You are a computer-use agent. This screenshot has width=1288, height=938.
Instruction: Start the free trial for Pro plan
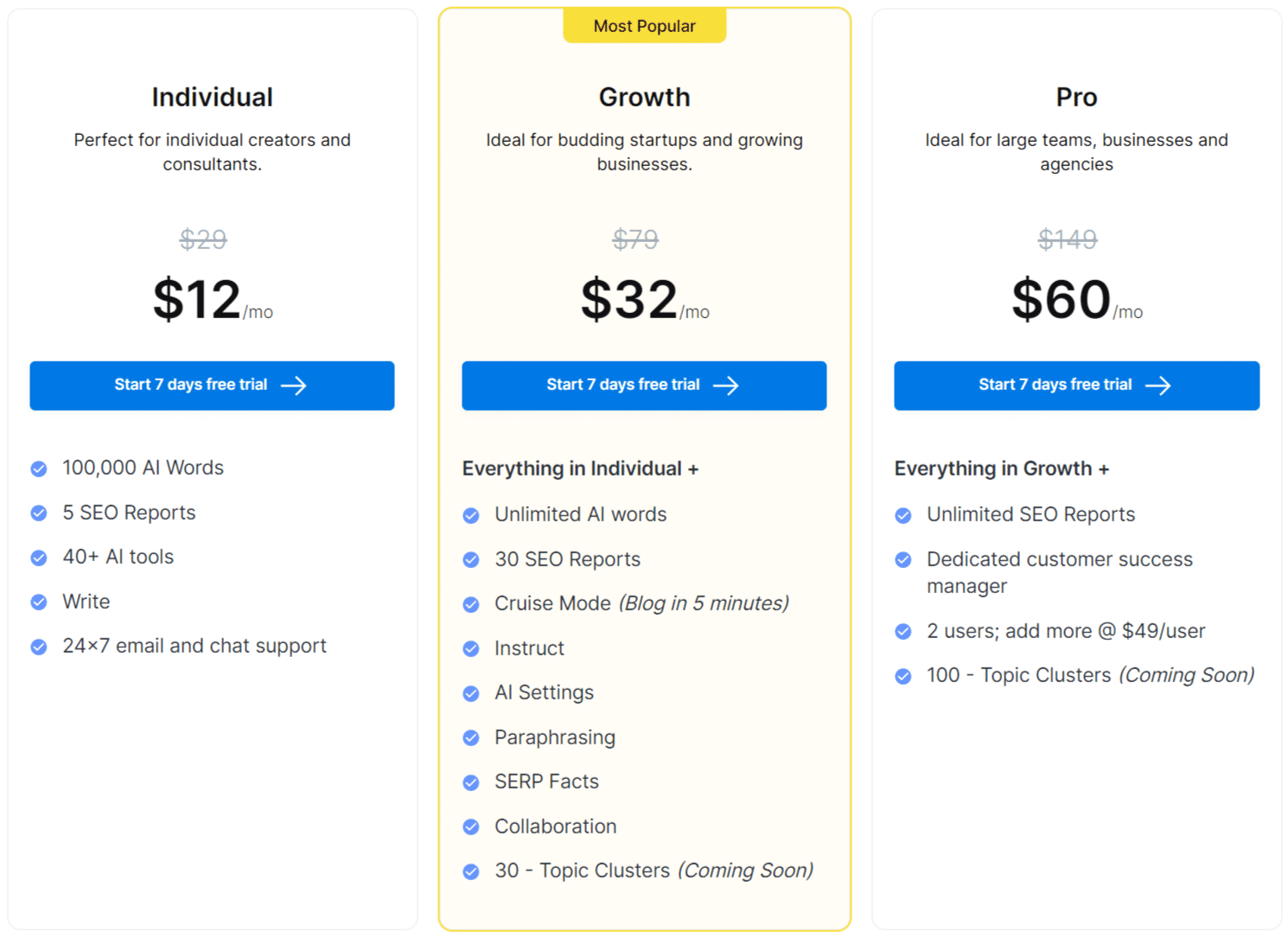(x=1076, y=386)
